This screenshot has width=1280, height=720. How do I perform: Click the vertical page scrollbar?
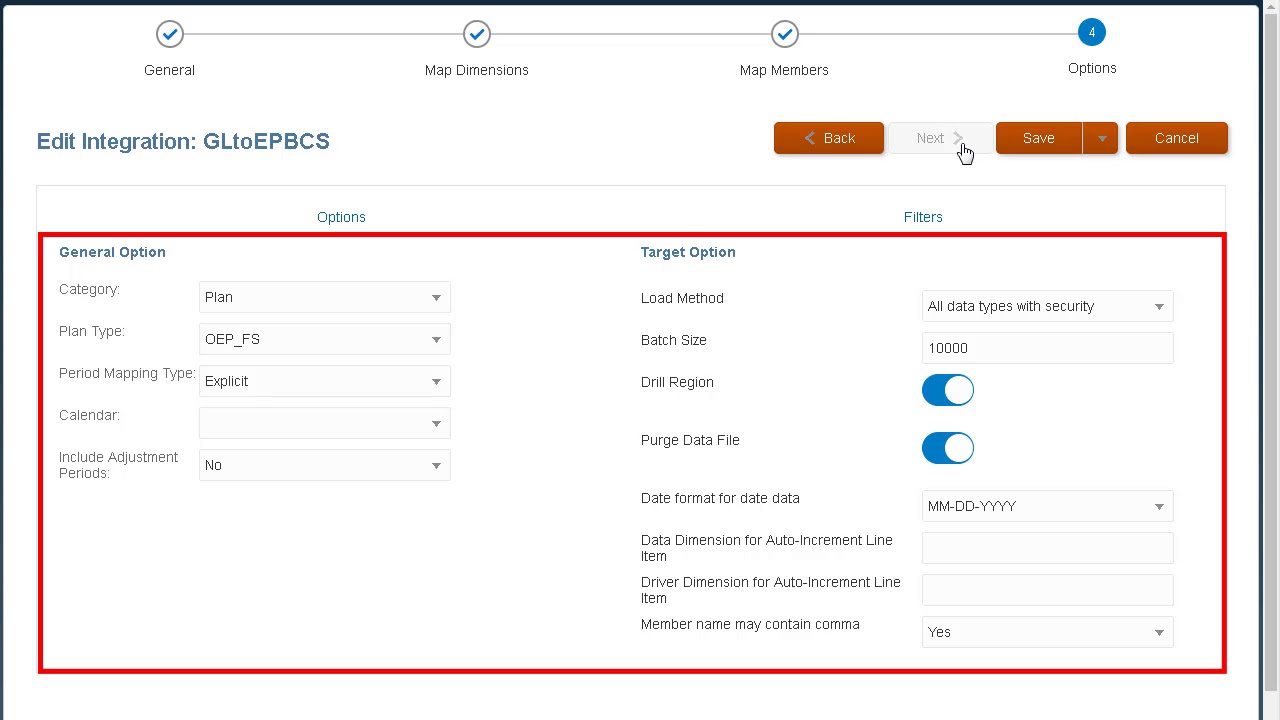[x=1271, y=350]
